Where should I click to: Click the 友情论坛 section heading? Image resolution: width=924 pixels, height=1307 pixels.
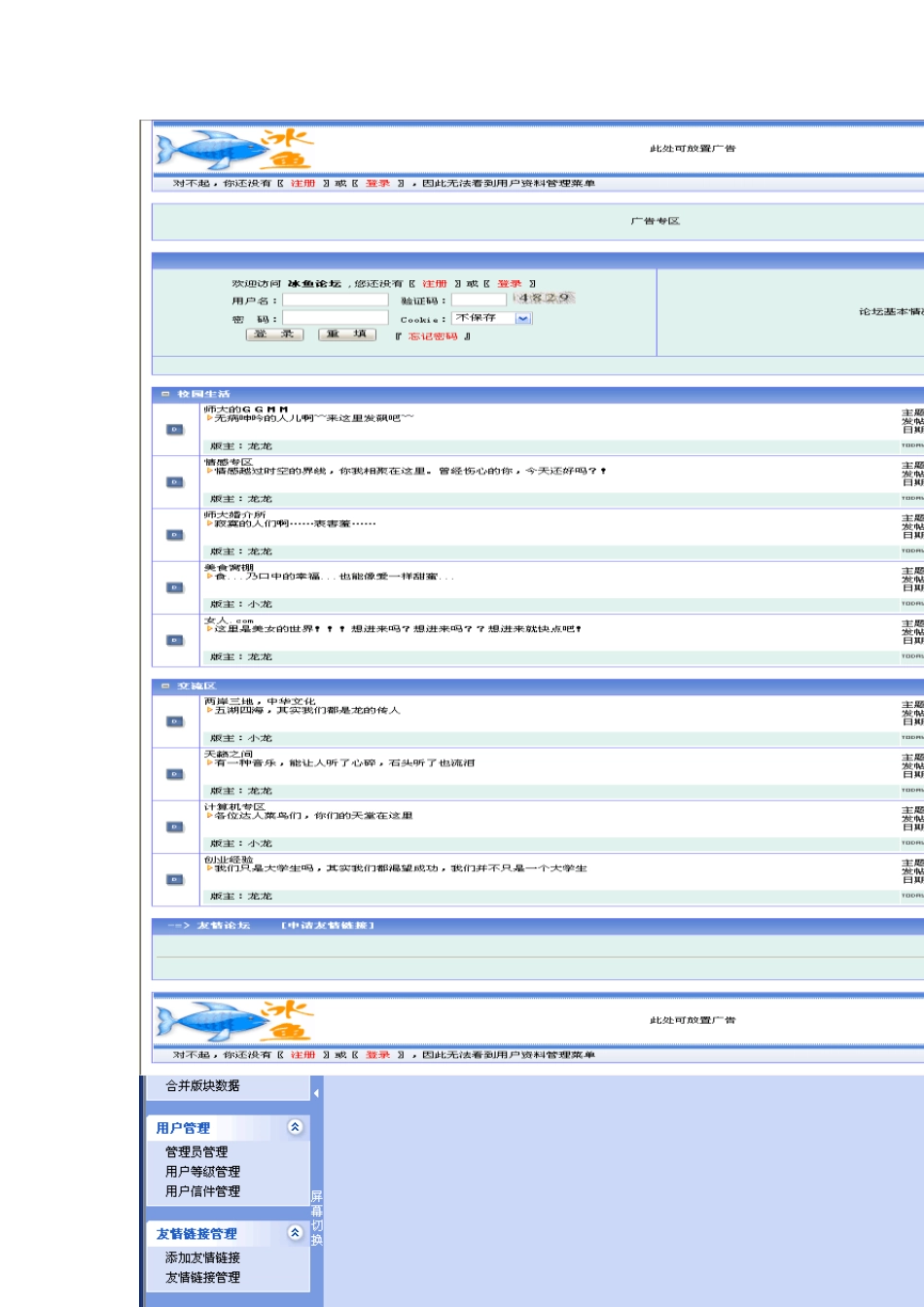tap(224, 925)
